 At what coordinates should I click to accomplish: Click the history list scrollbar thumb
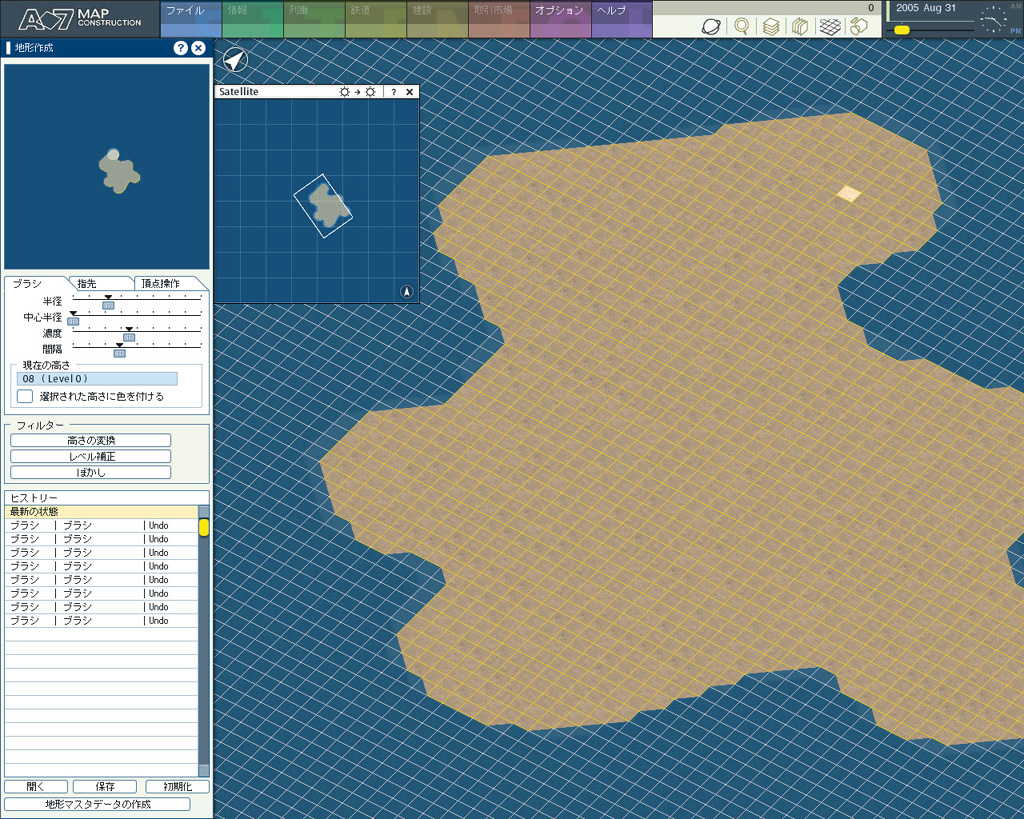pyautogui.click(x=204, y=527)
